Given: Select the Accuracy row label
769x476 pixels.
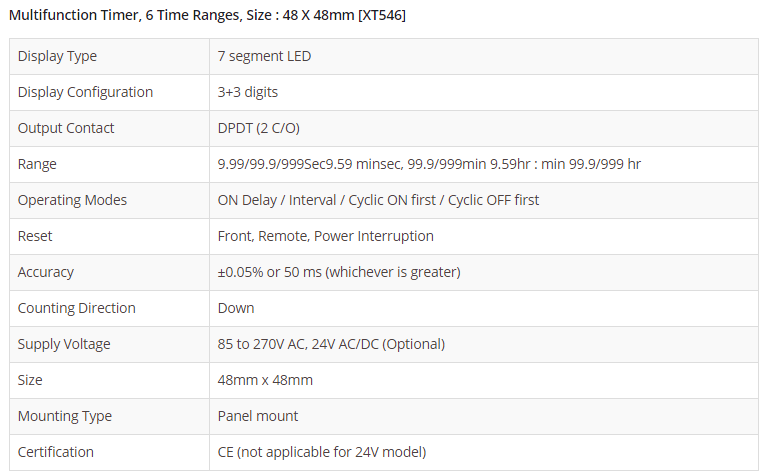Looking at the screenshot, I should coord(46,272).
